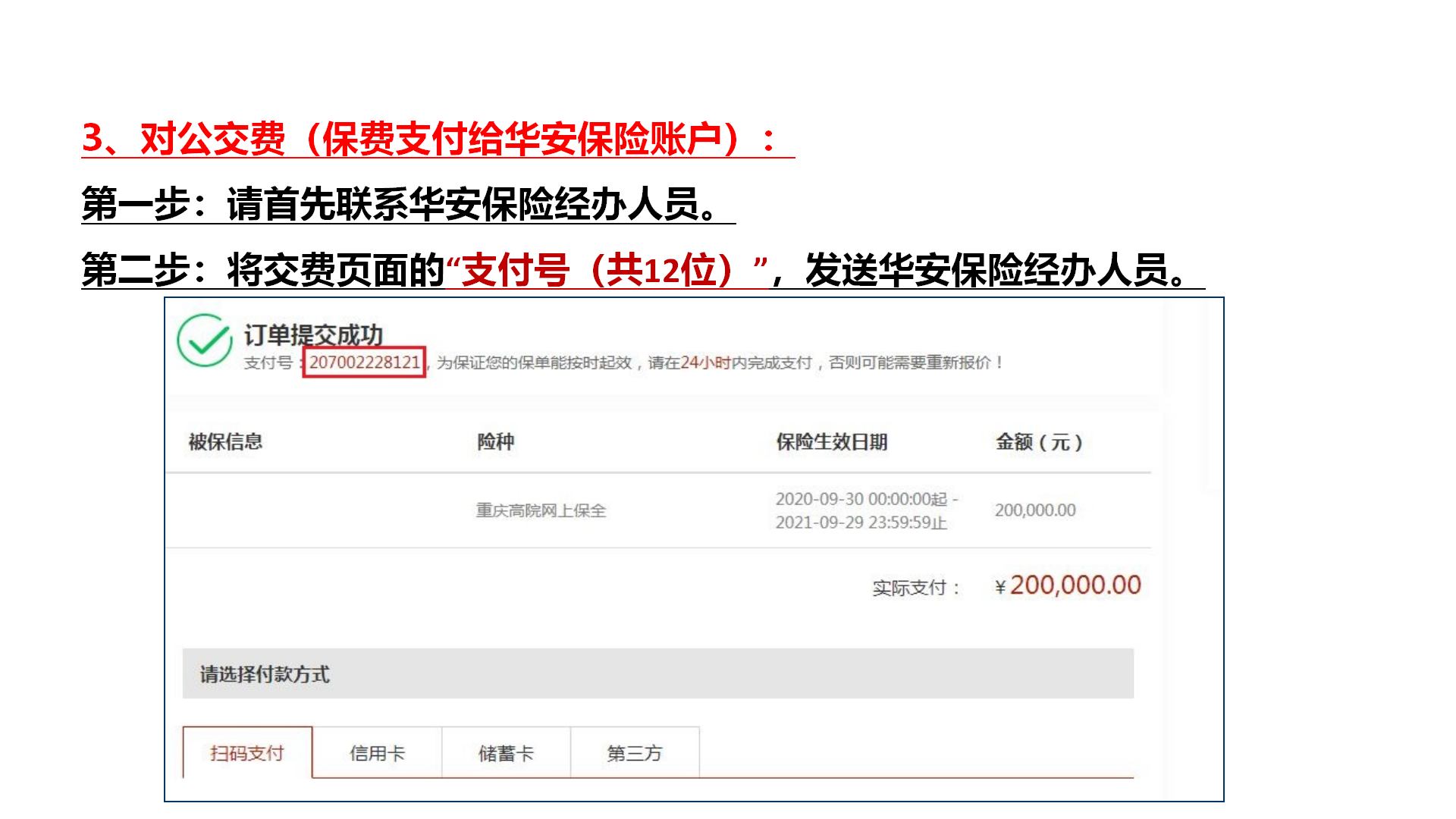Click the 险种 column header
Screen dimensions: 1456x819
point(495,442)
